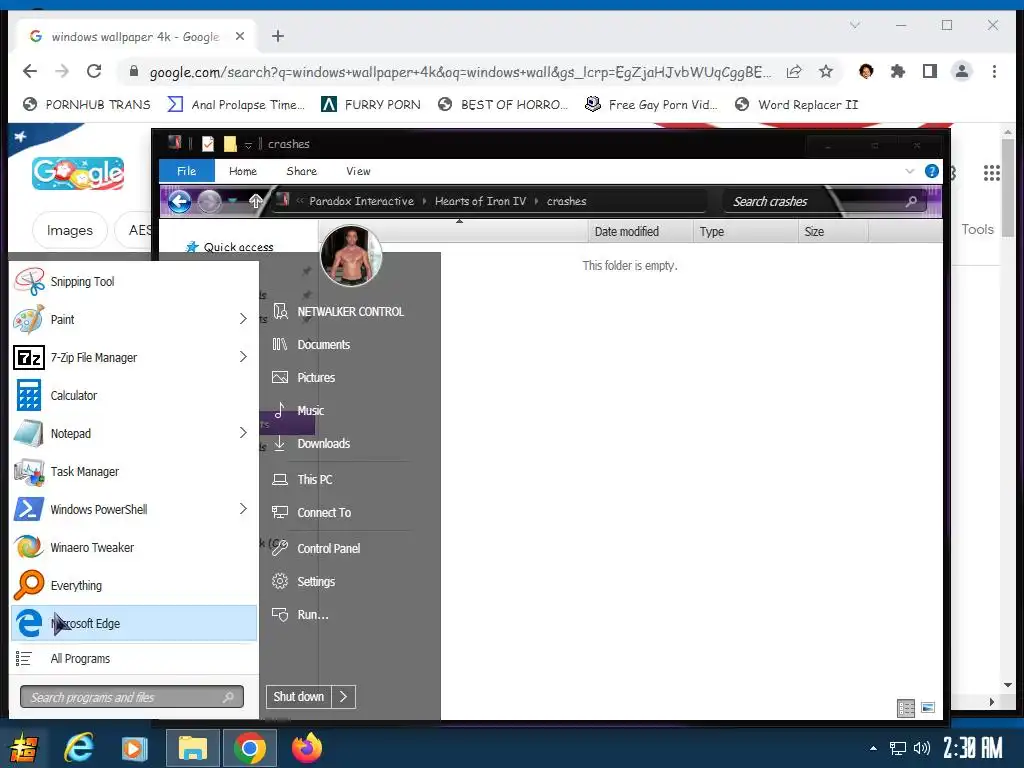Click Hearts of Iron IV breadcrumb
The height and width of the screenshot is (768, 1024).
tap(481, 201)
